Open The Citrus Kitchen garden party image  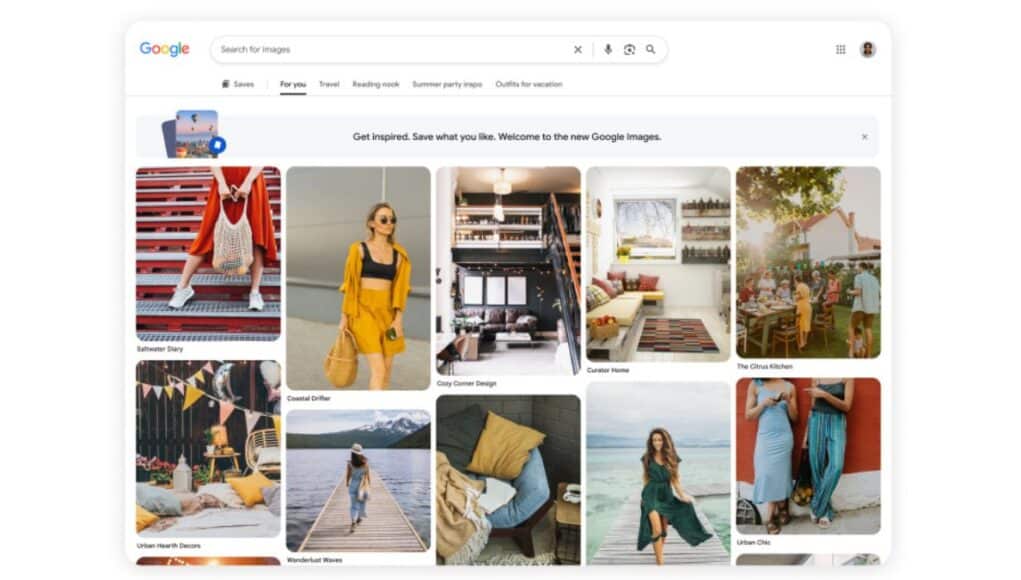tap(808, 262)
